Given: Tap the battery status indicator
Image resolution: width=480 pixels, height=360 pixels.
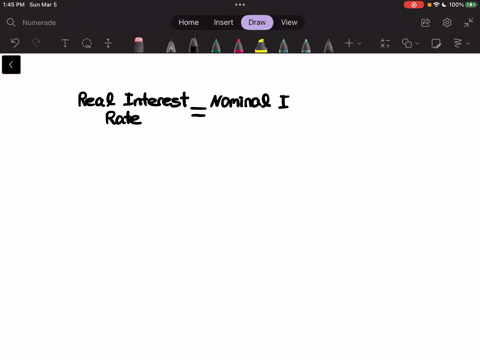Looking at the screenshot, I should coord(471,5).
